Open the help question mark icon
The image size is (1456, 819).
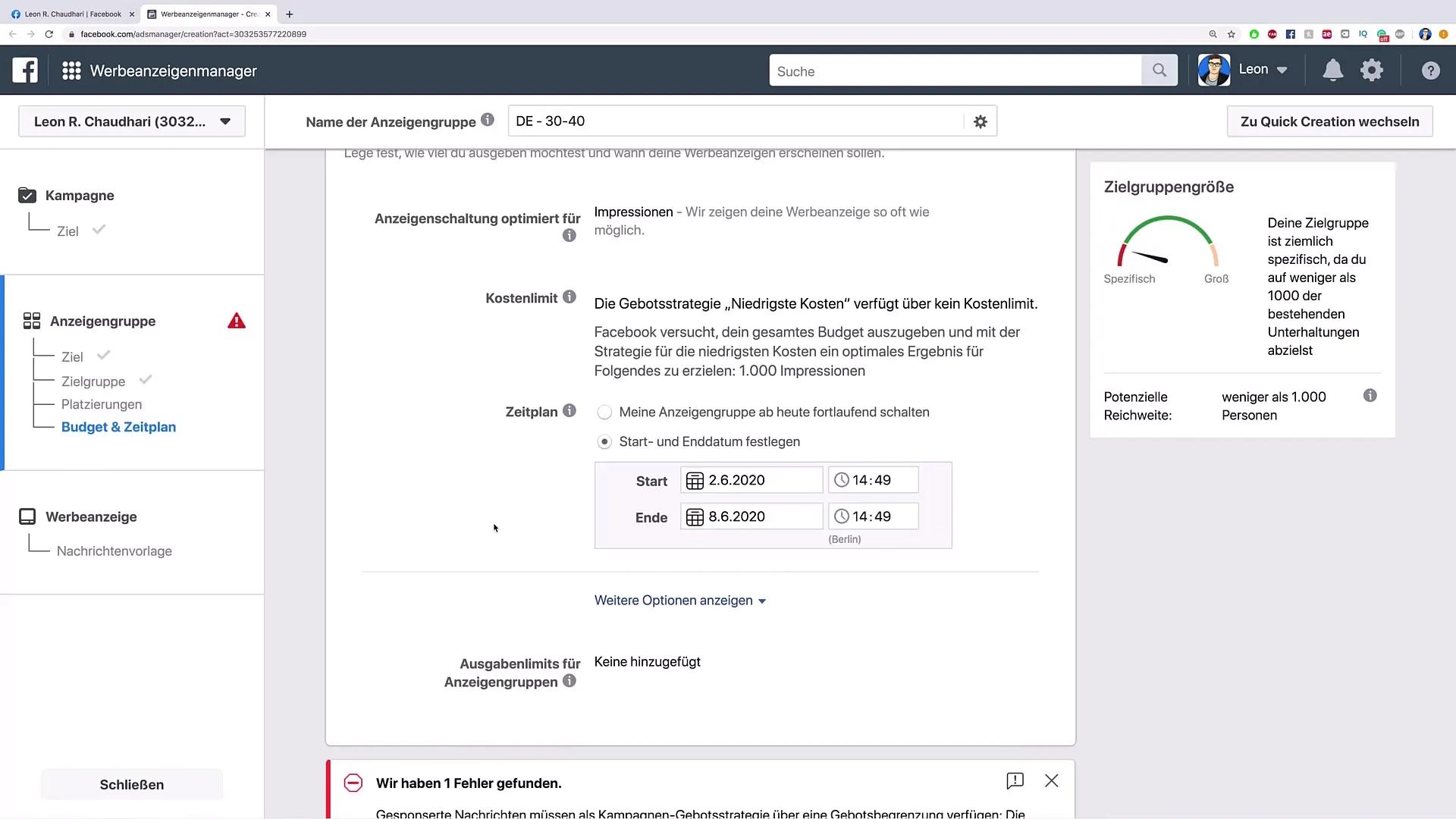[1430, 71]
